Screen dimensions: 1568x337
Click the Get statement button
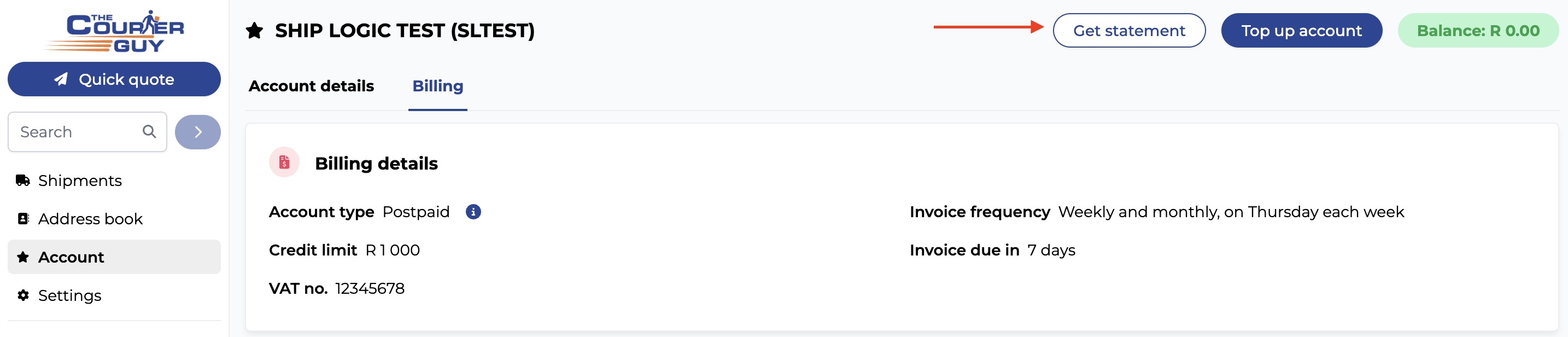[1129, 31]
